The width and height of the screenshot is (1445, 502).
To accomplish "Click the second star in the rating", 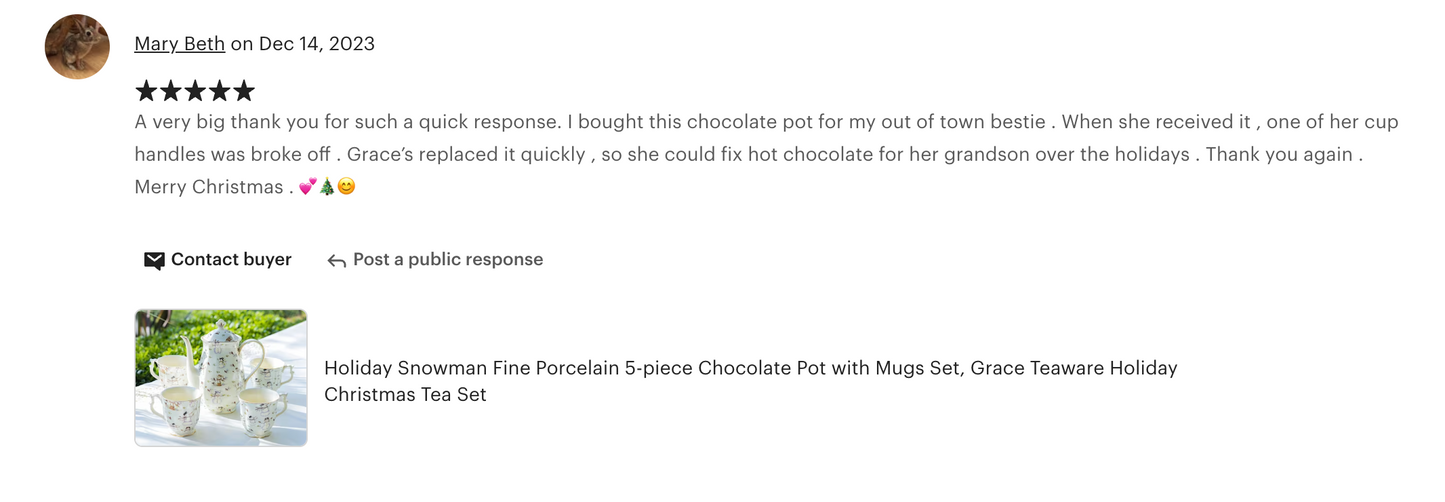I will point(170,92).
